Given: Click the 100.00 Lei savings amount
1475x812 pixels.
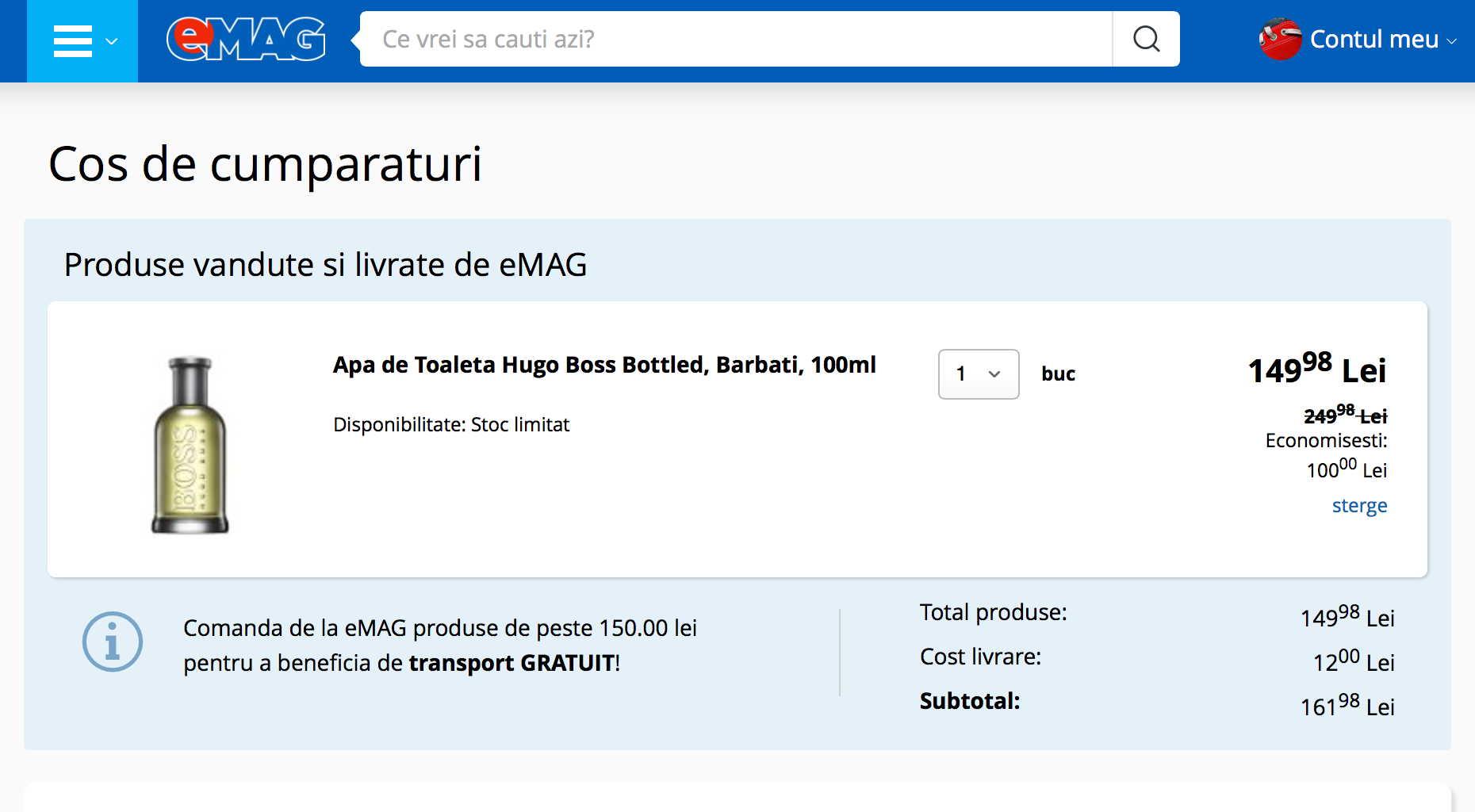Looking at the screenshot, I should tap(1347, 469).
